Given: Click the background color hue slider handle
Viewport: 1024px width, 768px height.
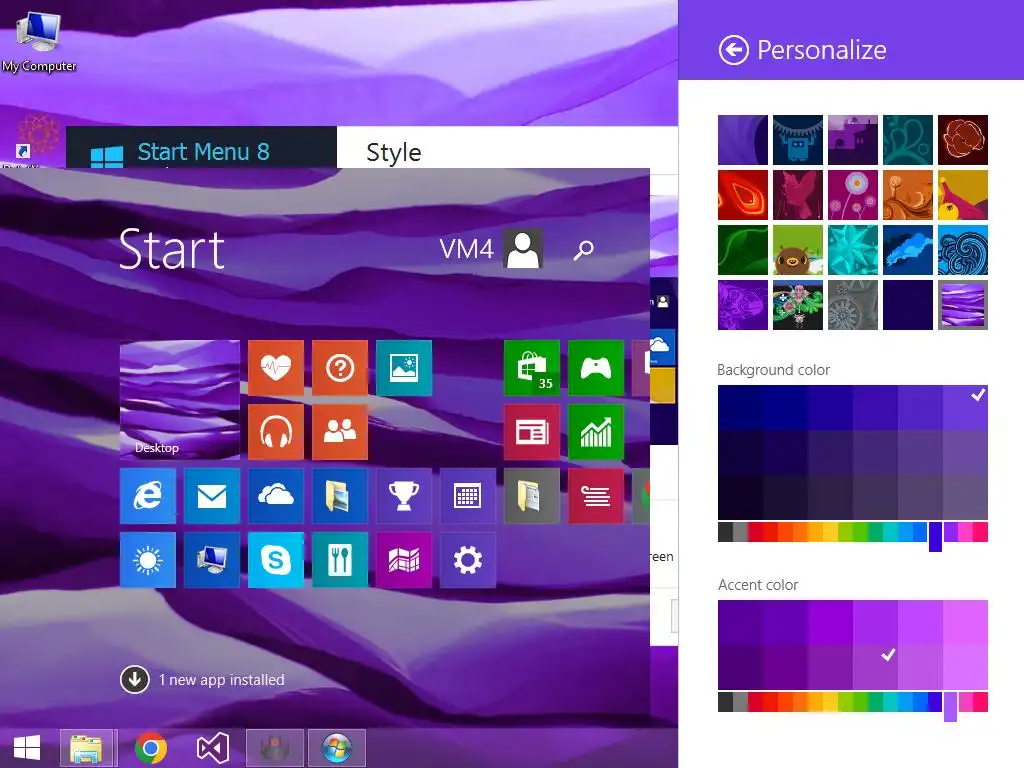Looking at the screenshot, I should [935, 536].
